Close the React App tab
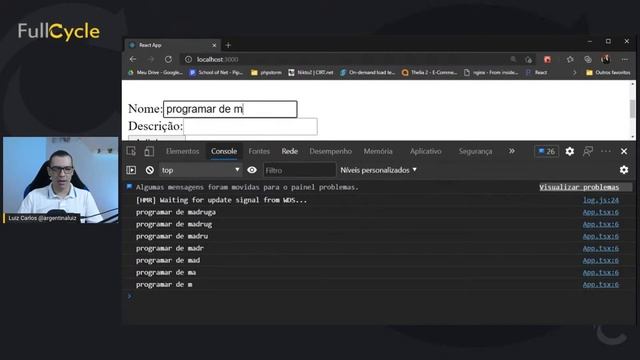The image size is (640, 360). tap(214, 45)
